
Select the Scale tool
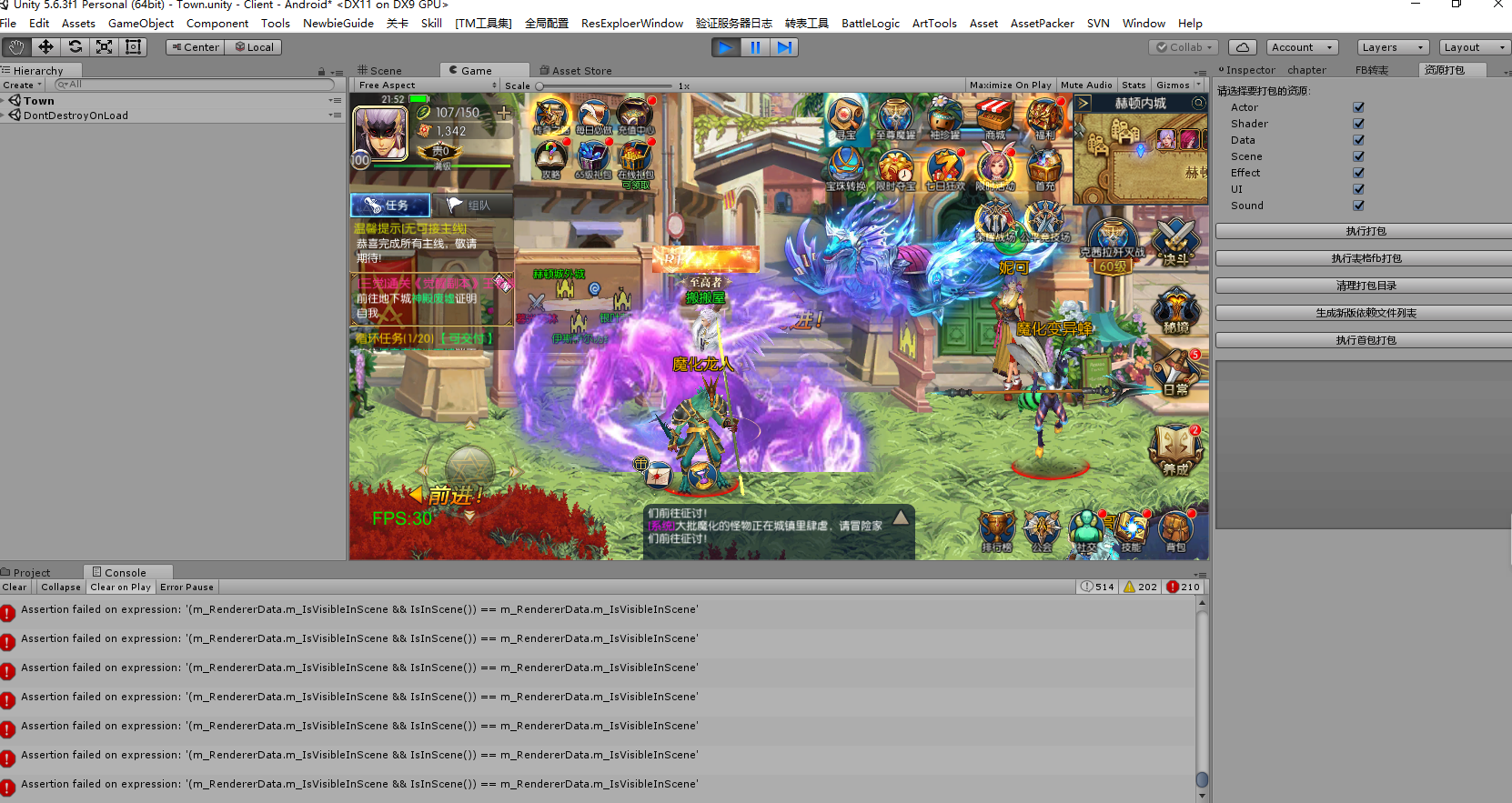(x=105, y=47)
